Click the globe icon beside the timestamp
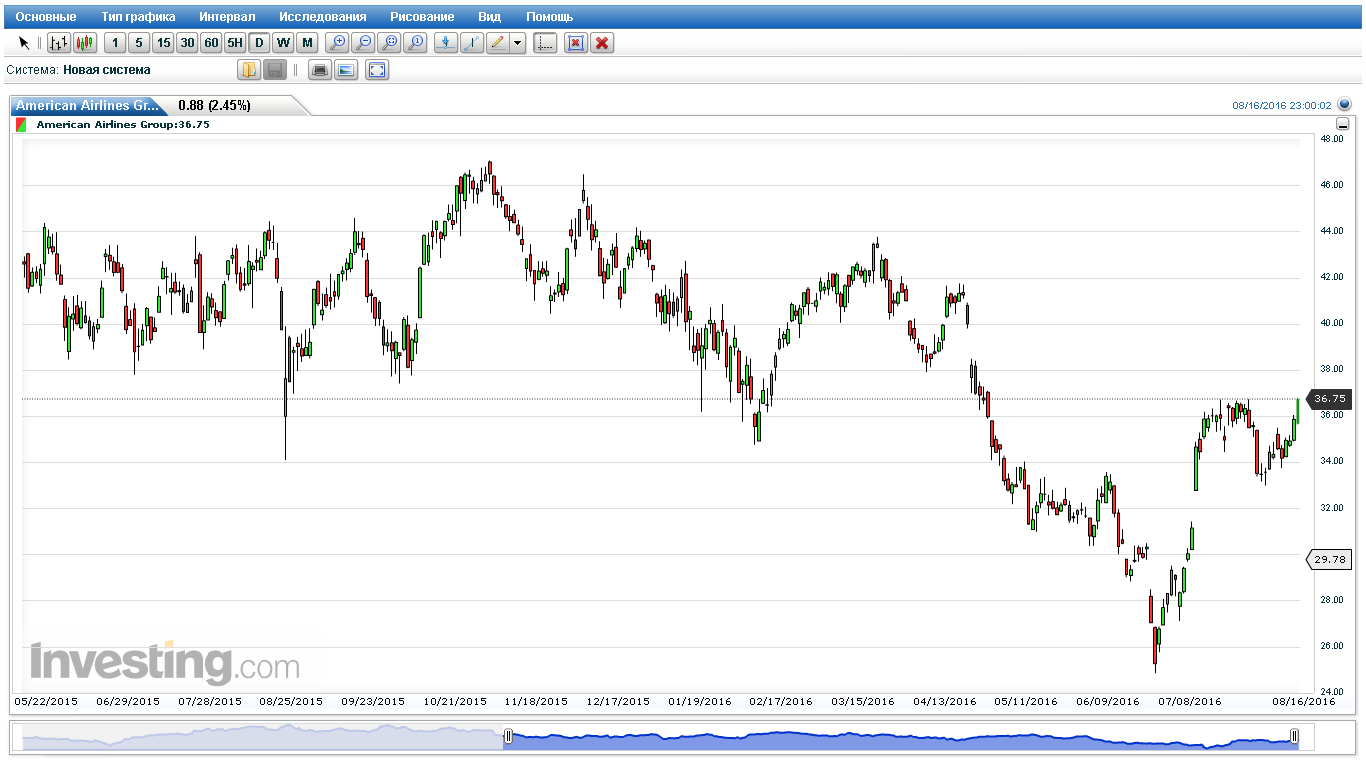 pyautogui.click(x=1344, y=104)
